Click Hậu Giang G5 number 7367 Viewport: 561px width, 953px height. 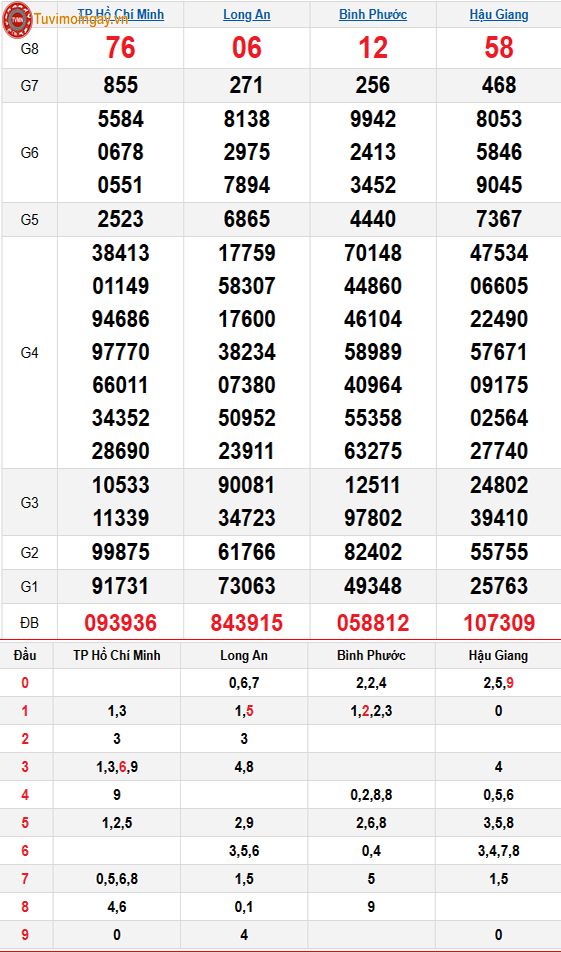point(498,219)
